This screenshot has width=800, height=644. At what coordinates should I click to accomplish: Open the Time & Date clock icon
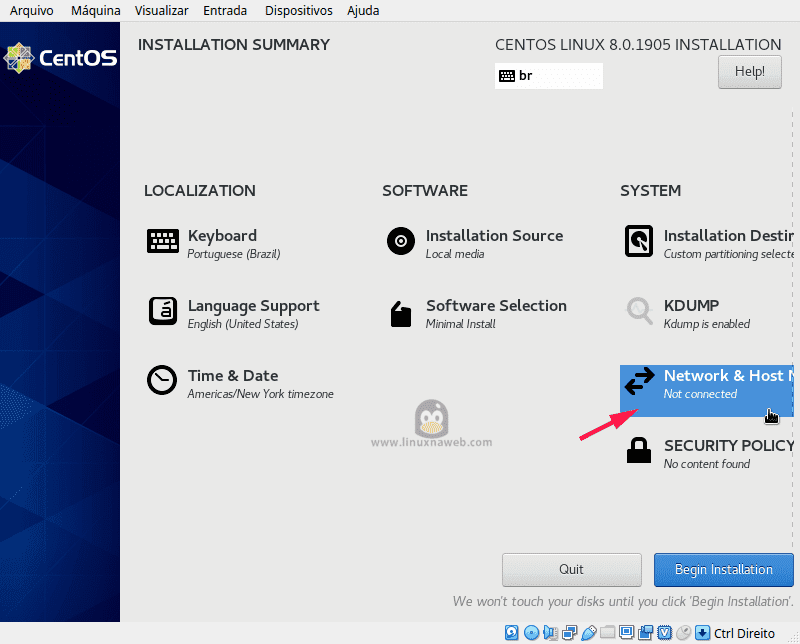pyautogui.click(x=162, y=380)
